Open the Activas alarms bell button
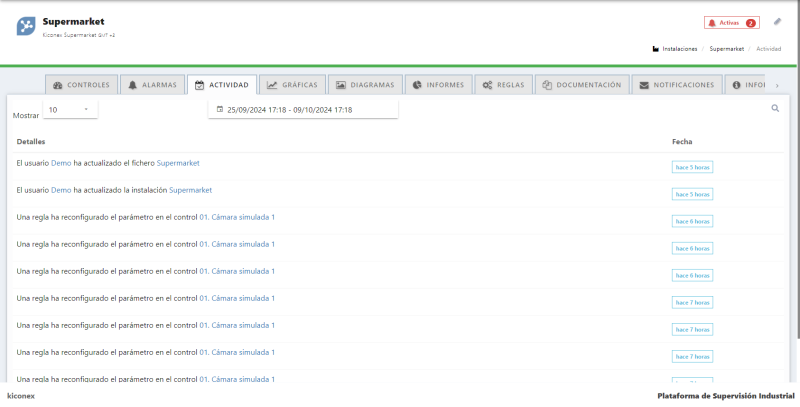Image resolution: width=800 pixels, height=407 pixels. (731, 23)
